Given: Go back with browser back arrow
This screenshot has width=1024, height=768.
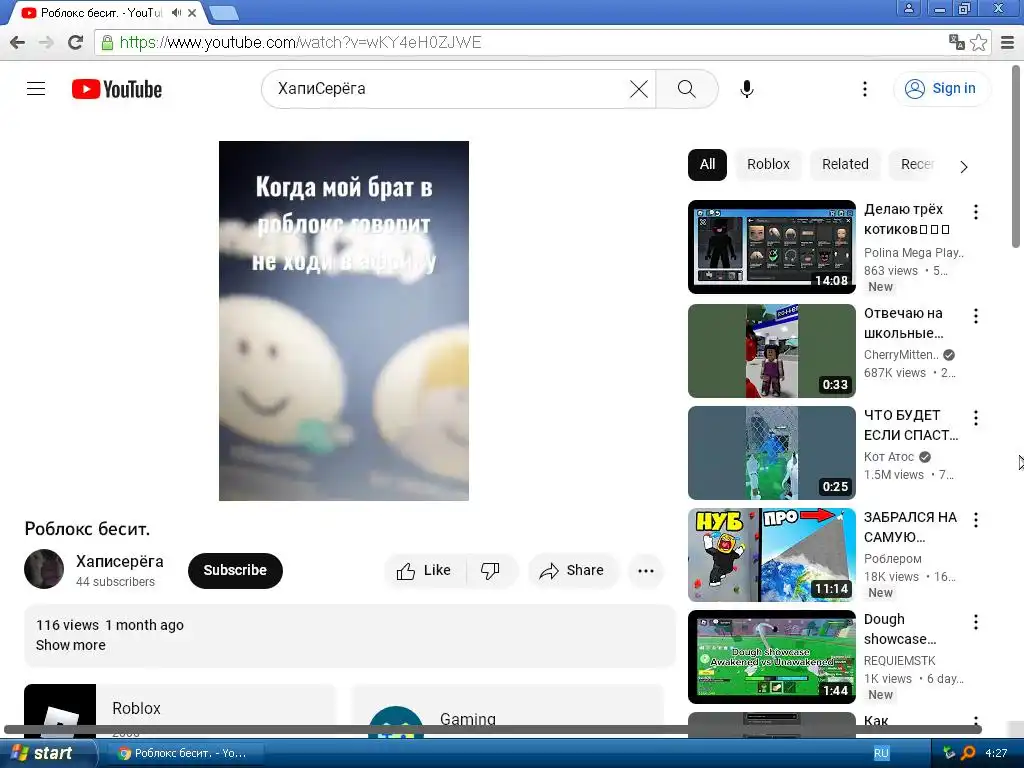Looking at the screenshot, I should click(x=18, y=42).
